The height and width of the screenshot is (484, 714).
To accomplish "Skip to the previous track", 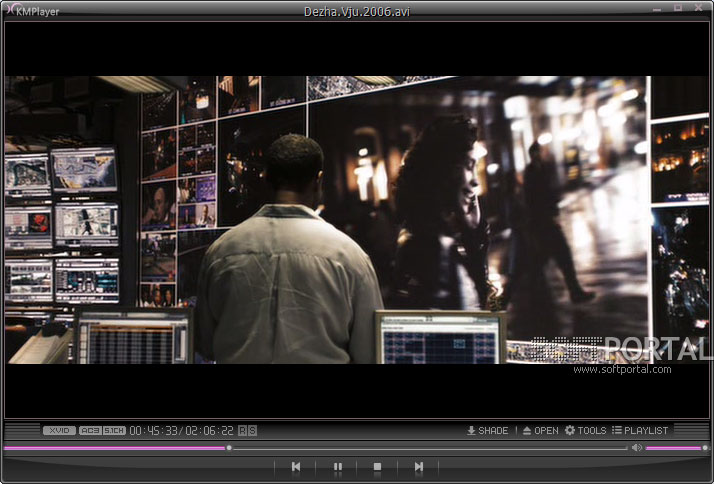I will coord(296,466).
